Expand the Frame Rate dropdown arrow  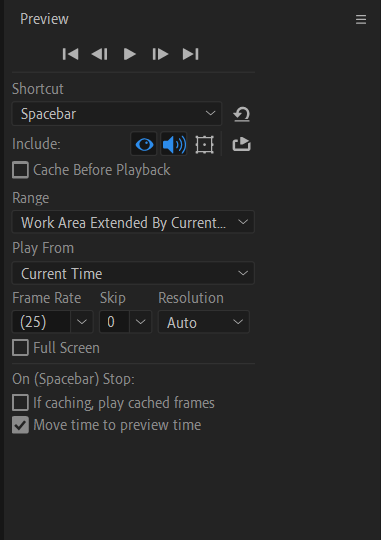tap(82, 322)
